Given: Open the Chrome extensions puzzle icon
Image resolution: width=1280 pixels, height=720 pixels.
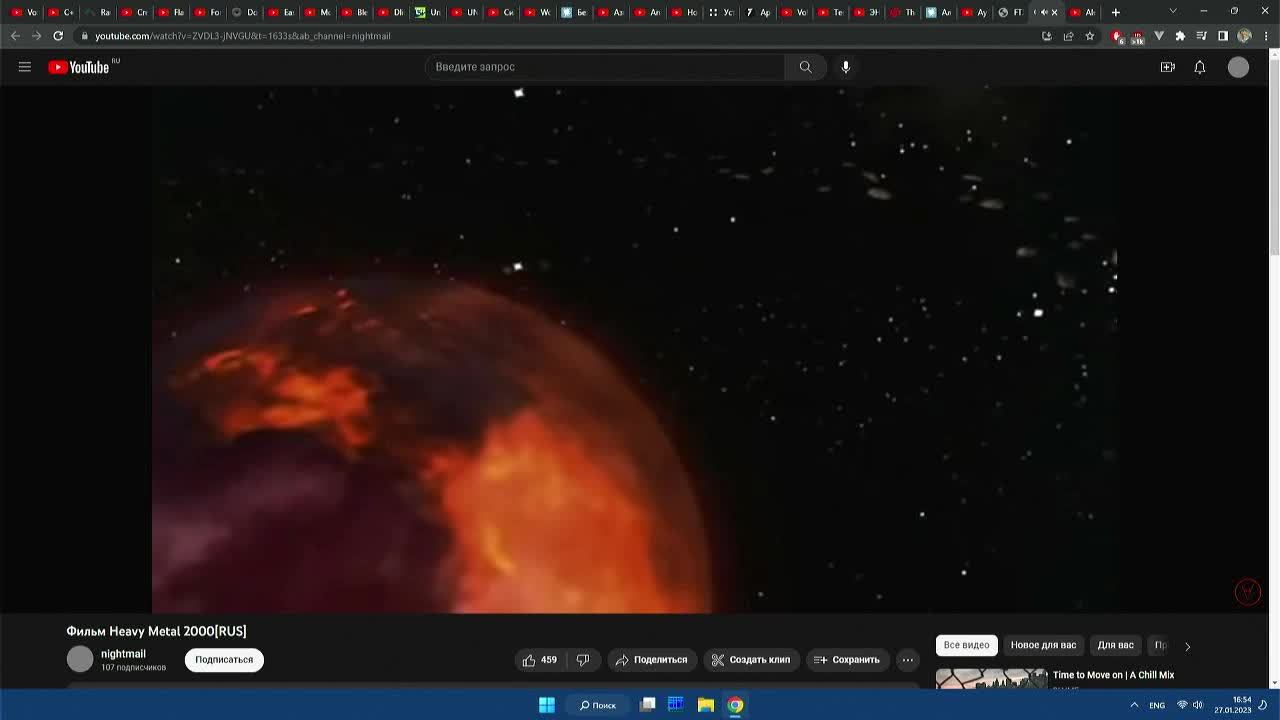Looking at the screenshot, I should 1180,36.
